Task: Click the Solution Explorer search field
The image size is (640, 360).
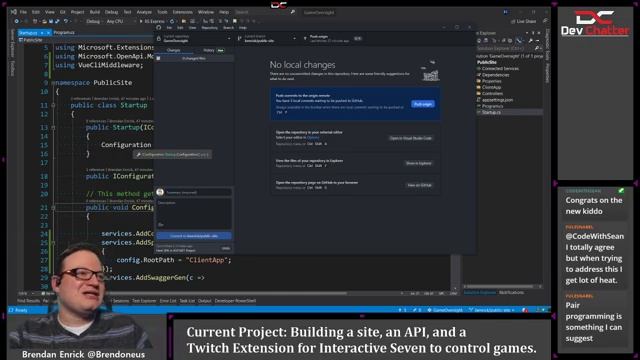Action: [x=509, y=49]
